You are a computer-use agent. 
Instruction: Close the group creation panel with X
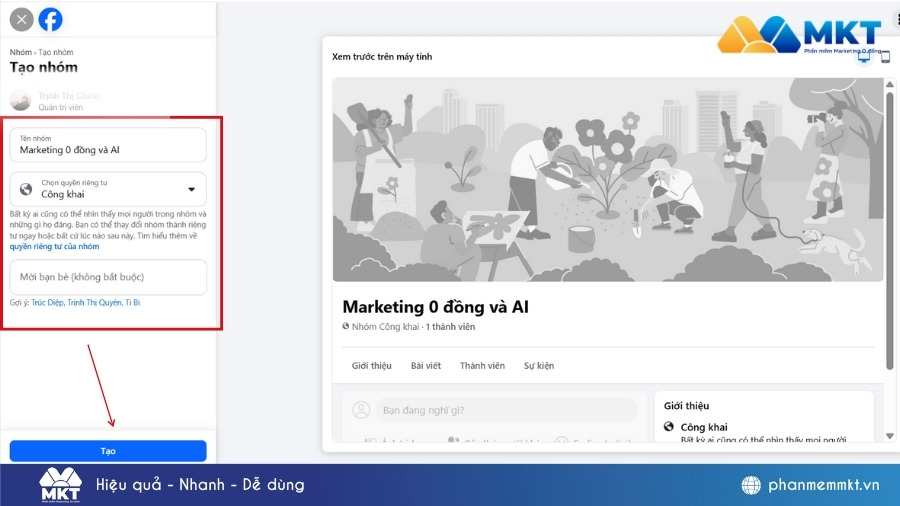tap(21, 20)
